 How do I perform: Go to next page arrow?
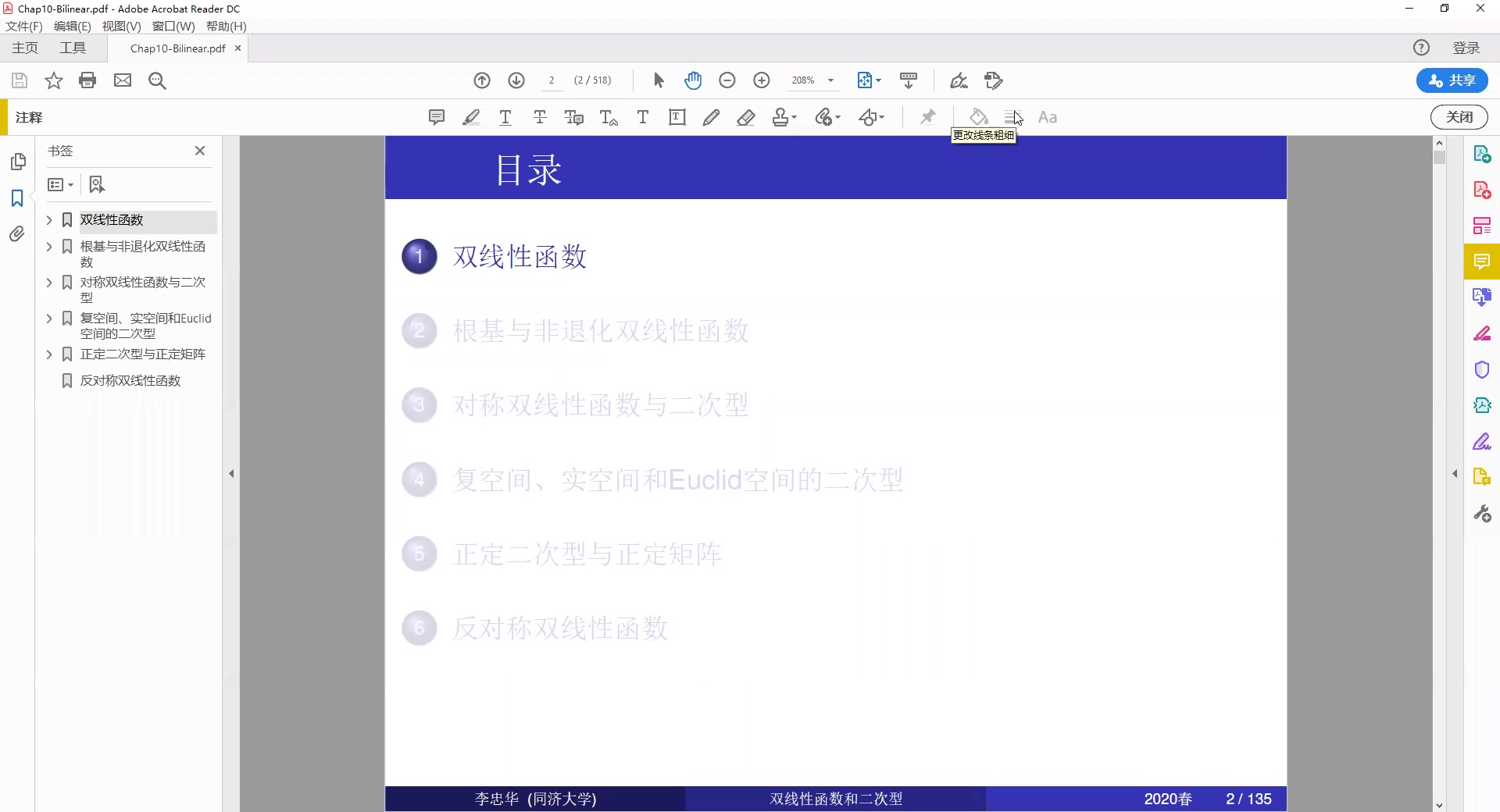pos(516,80)
